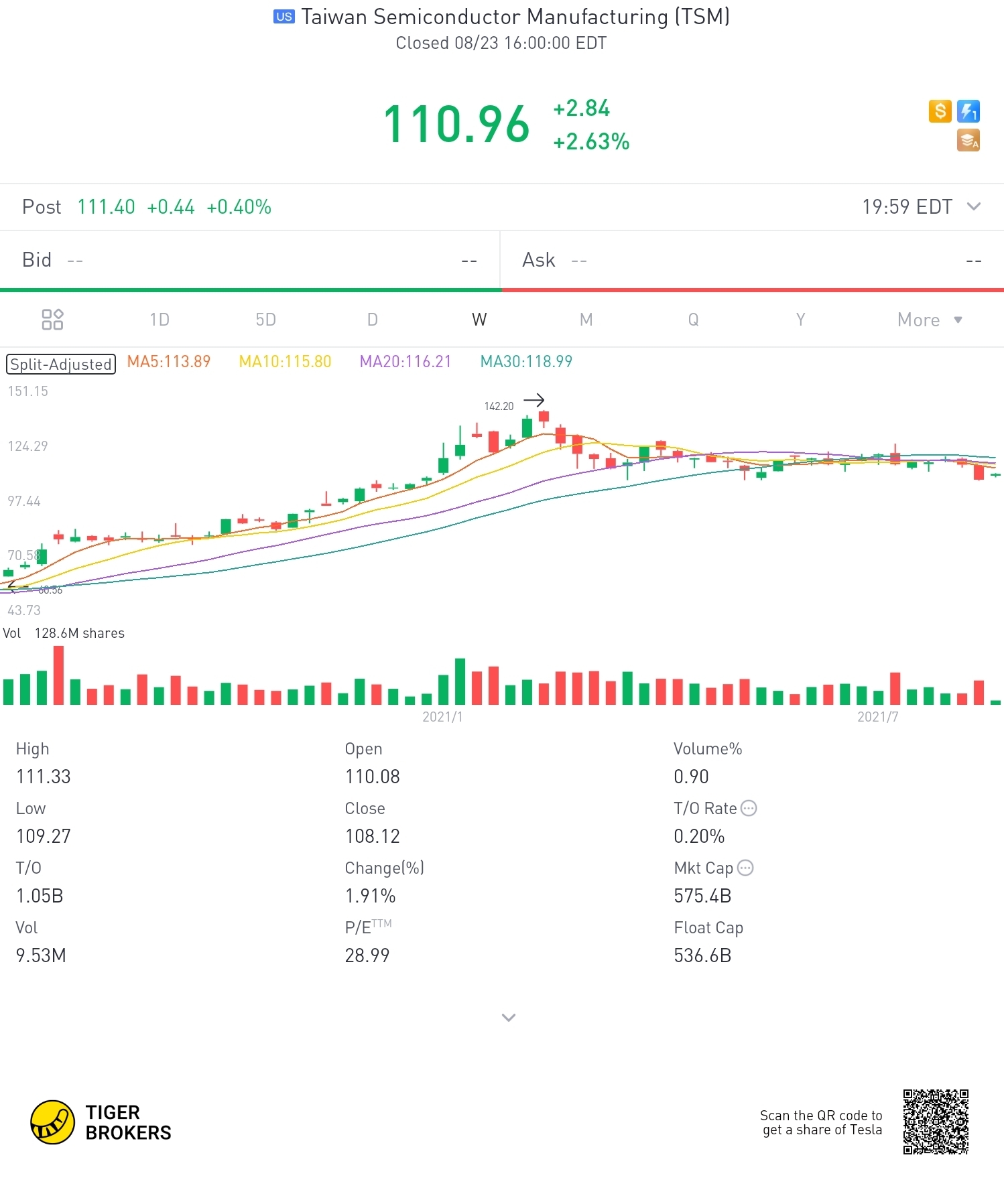This screenshot has height=1204, width=1004.
Task: Tap the tan stacked-layers badge icon
Action: click(x=968, y=139)
